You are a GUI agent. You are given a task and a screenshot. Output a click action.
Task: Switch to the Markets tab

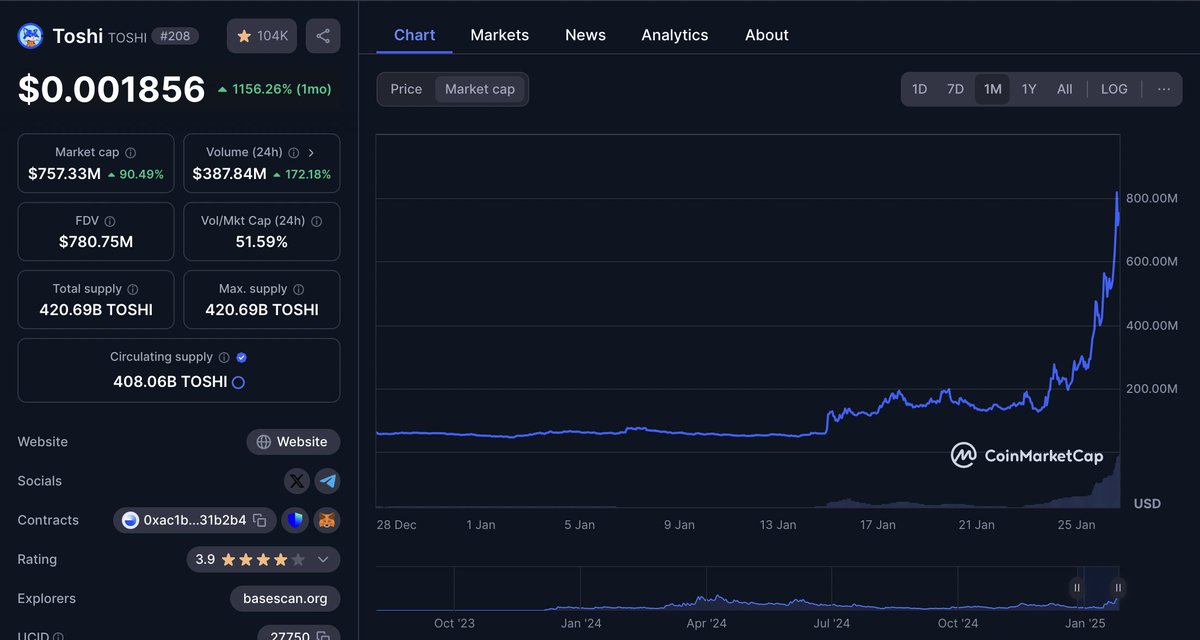click(499, 35)
